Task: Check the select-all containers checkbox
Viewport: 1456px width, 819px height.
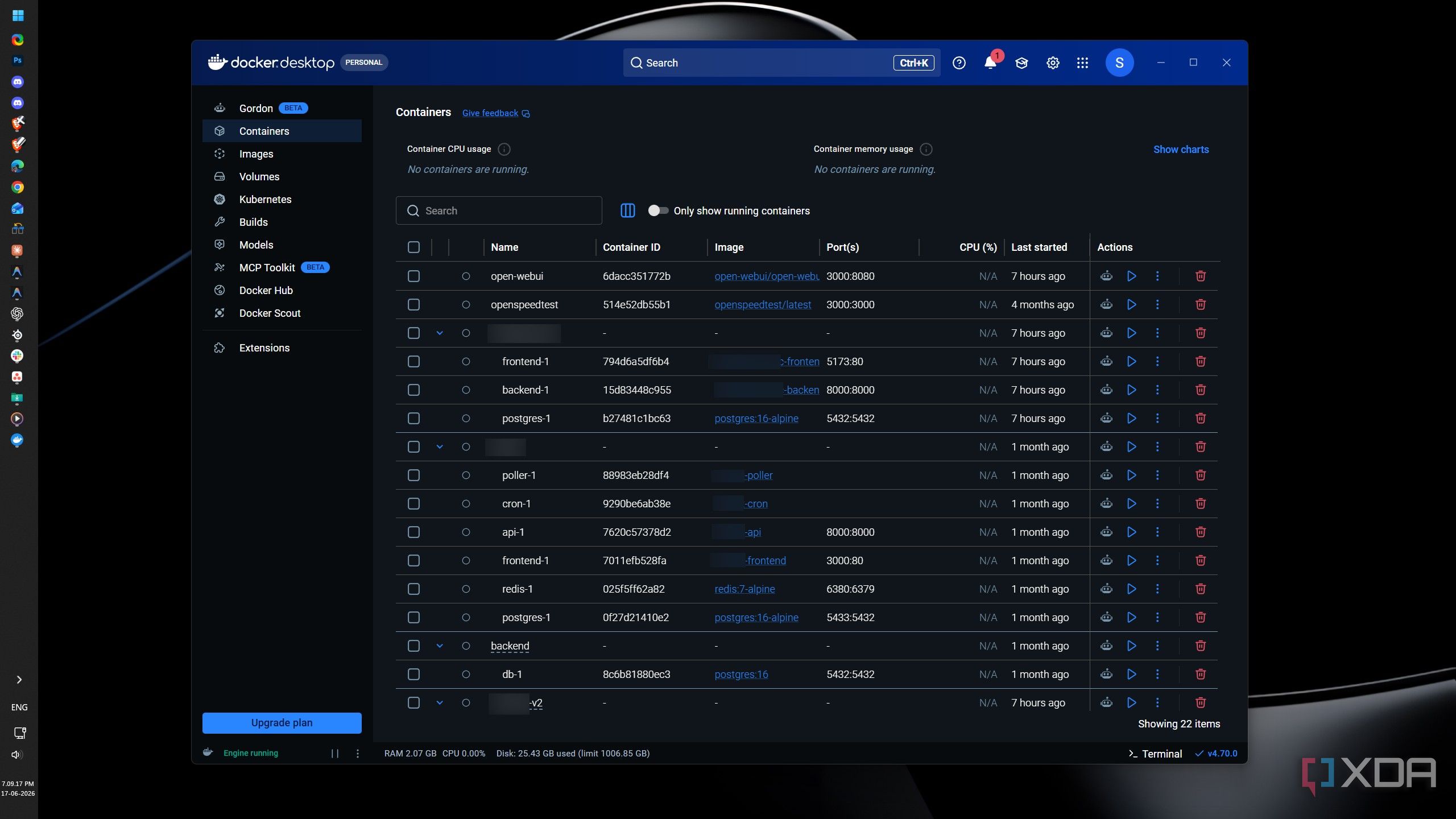Action: point(413,247)
